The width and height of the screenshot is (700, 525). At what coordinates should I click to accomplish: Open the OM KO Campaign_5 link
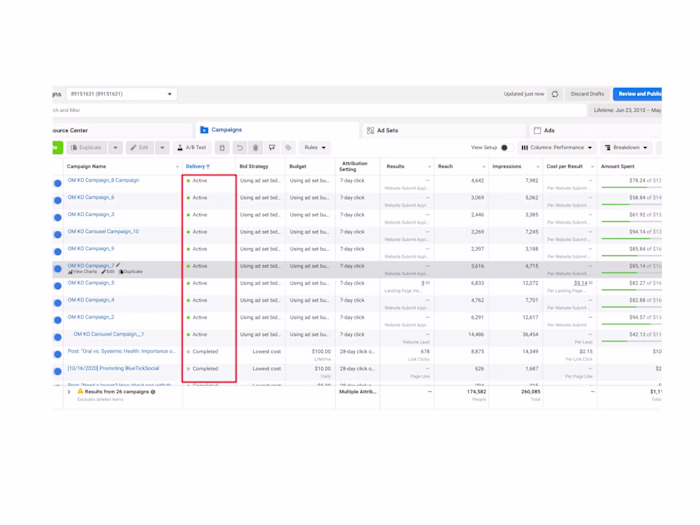pos(91,283)
